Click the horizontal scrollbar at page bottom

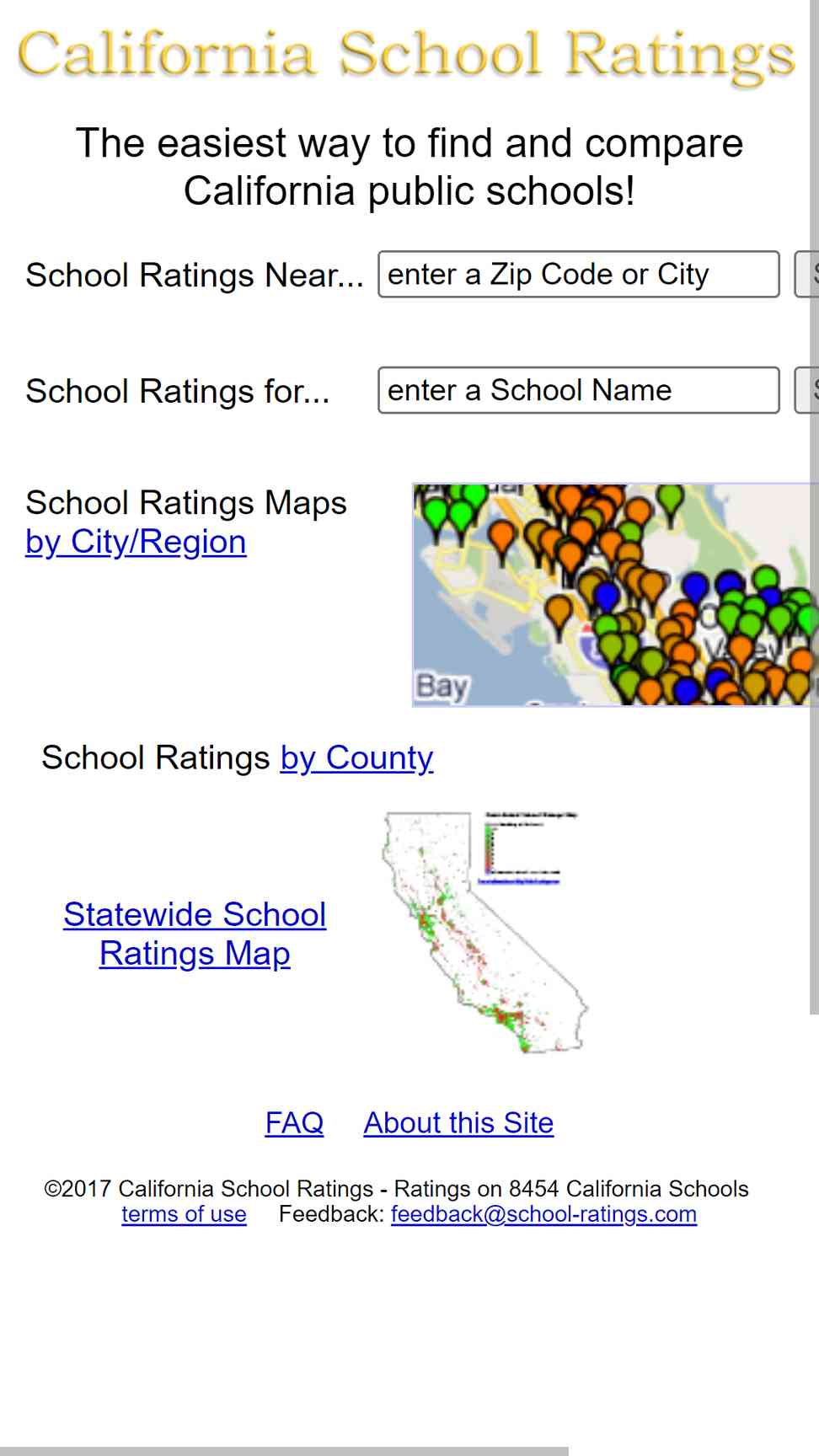[284, 1451]
